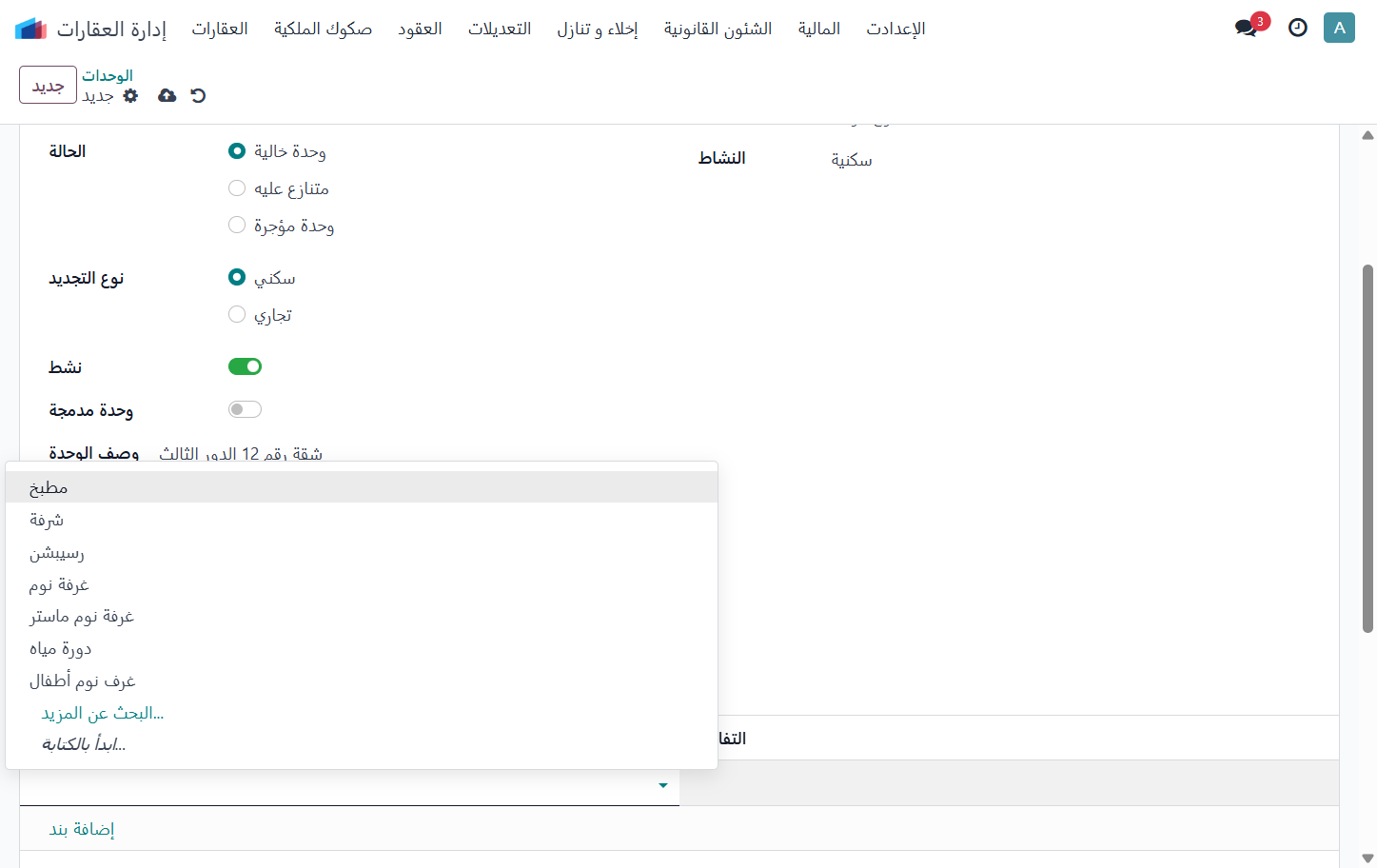
Task: Open the gear actions menu
Action: tap(131, 95)
